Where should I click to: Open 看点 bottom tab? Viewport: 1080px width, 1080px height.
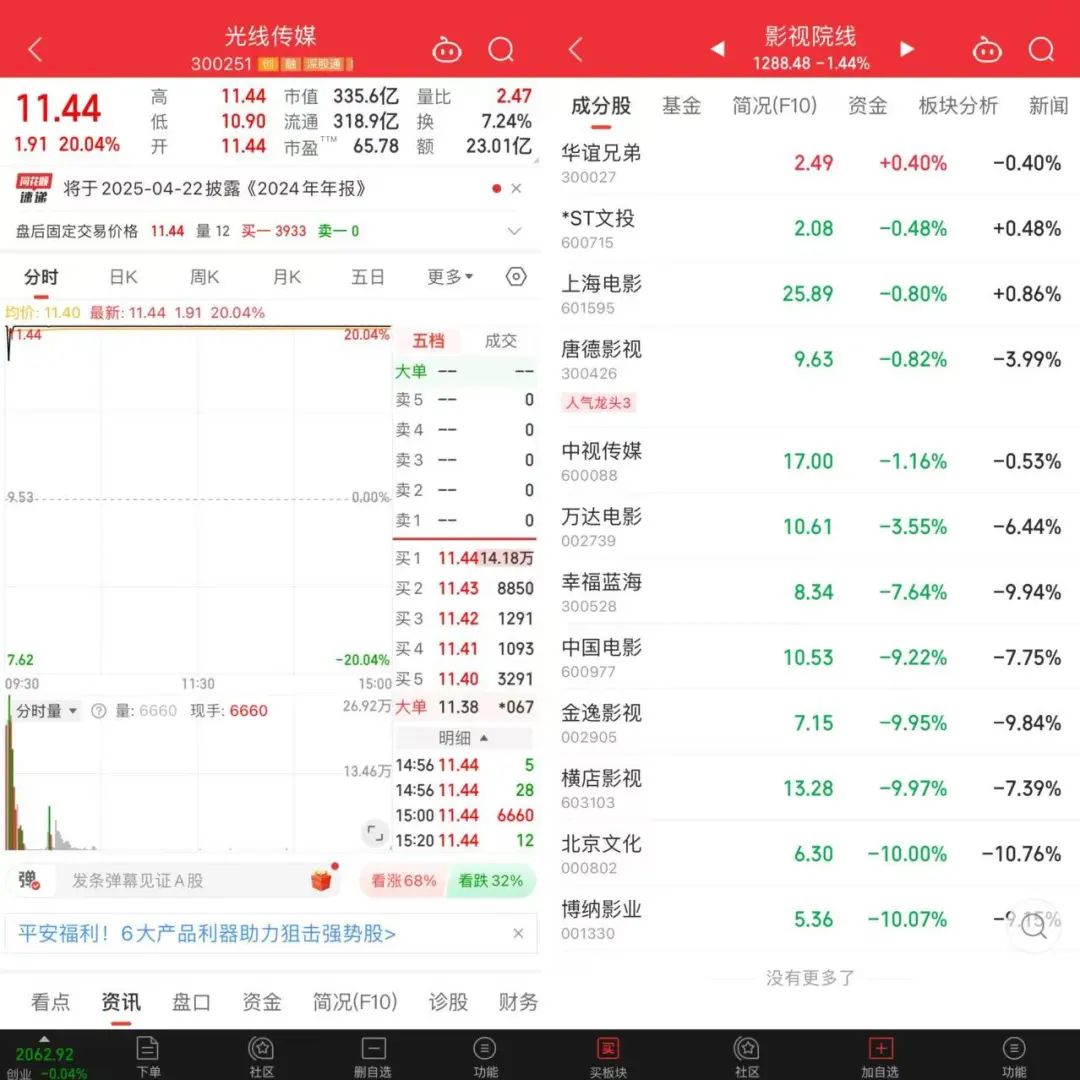(x=50, y=1001)
